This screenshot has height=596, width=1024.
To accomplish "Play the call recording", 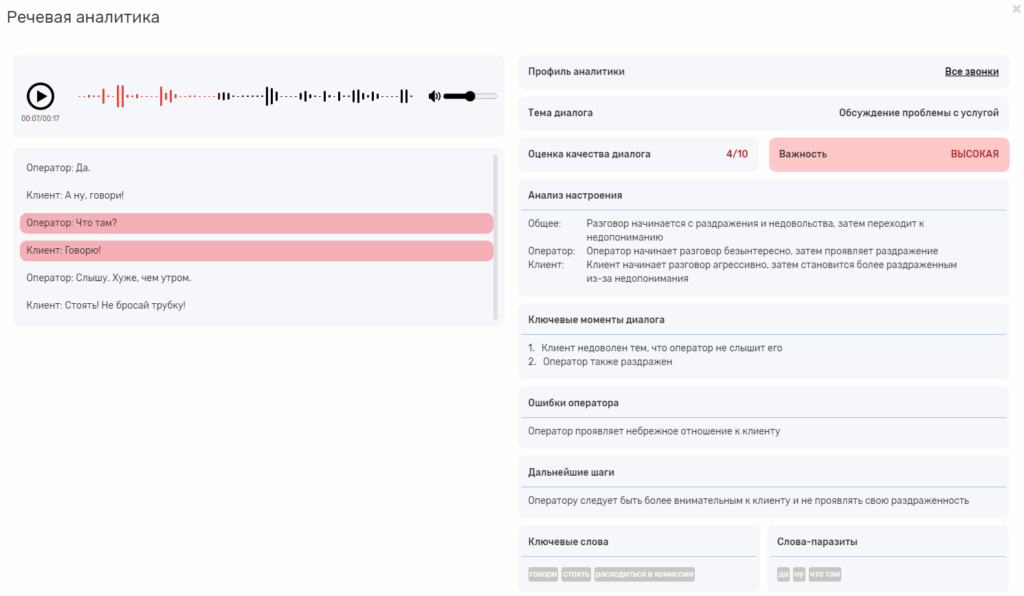I will coord(40,96).
